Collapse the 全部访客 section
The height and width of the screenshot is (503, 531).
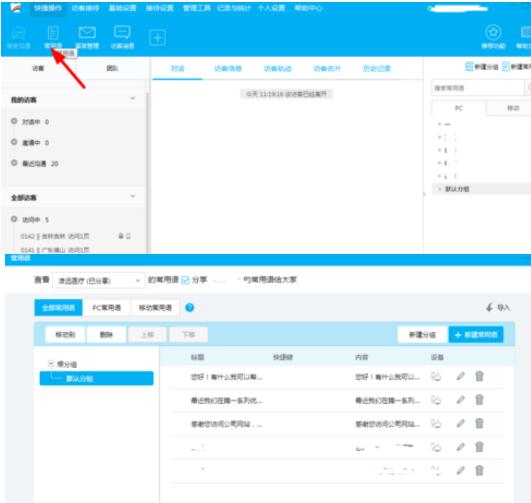pyautogui.click(x=133, y=196)
